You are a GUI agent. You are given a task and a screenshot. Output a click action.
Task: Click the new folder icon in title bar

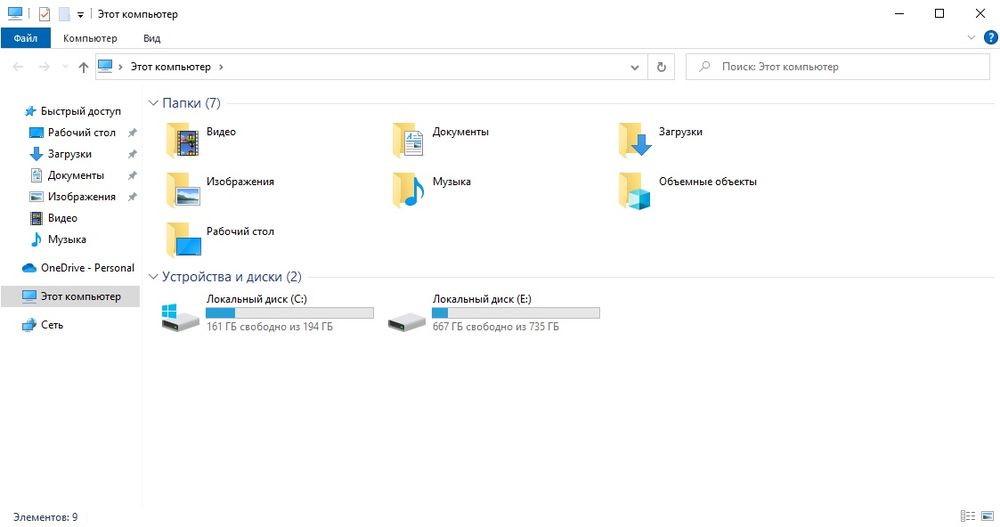click(x=64, y=14)
